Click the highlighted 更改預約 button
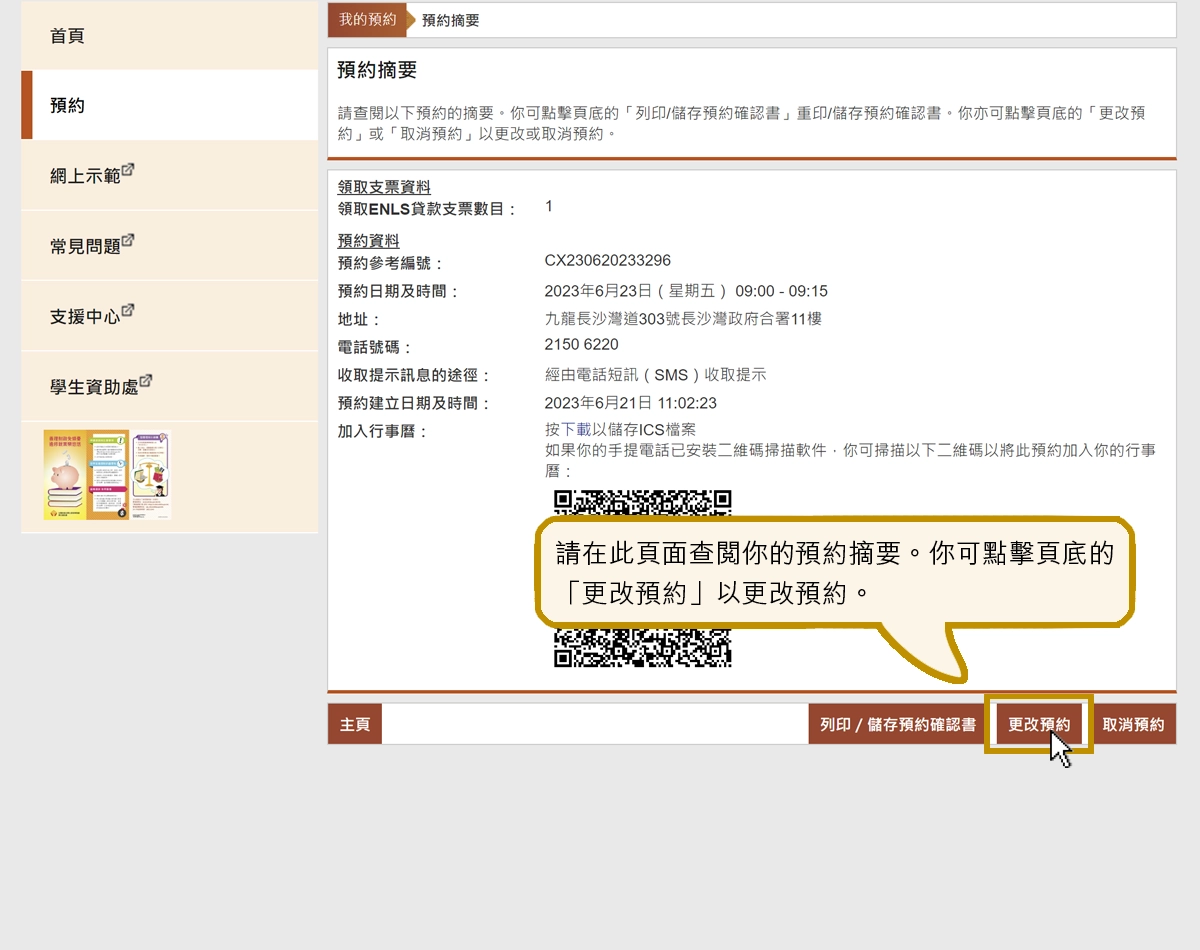 pyautogui.click(x=1038, y=723)
